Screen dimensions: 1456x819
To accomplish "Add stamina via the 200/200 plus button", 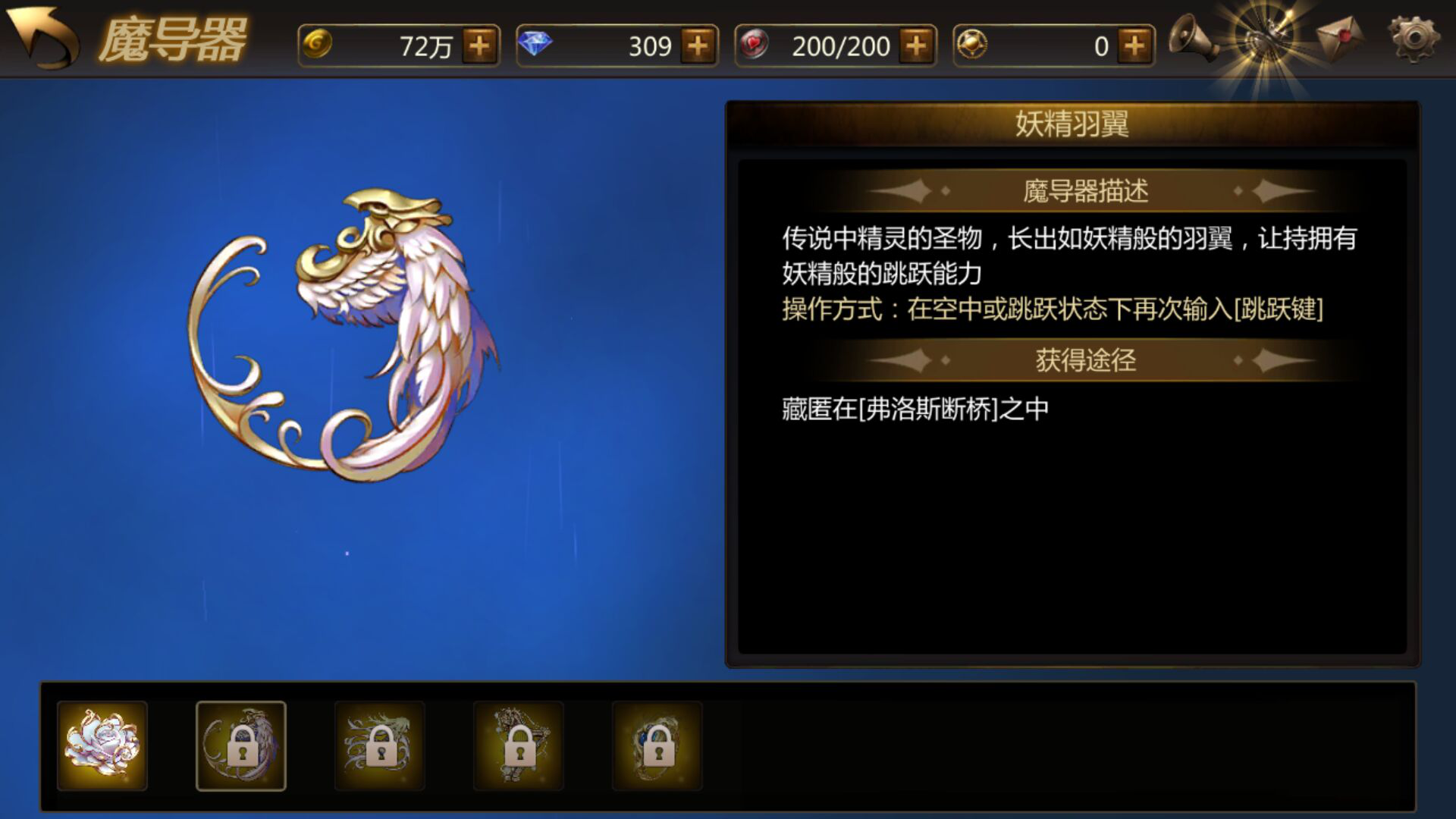I will pos(916,46).
